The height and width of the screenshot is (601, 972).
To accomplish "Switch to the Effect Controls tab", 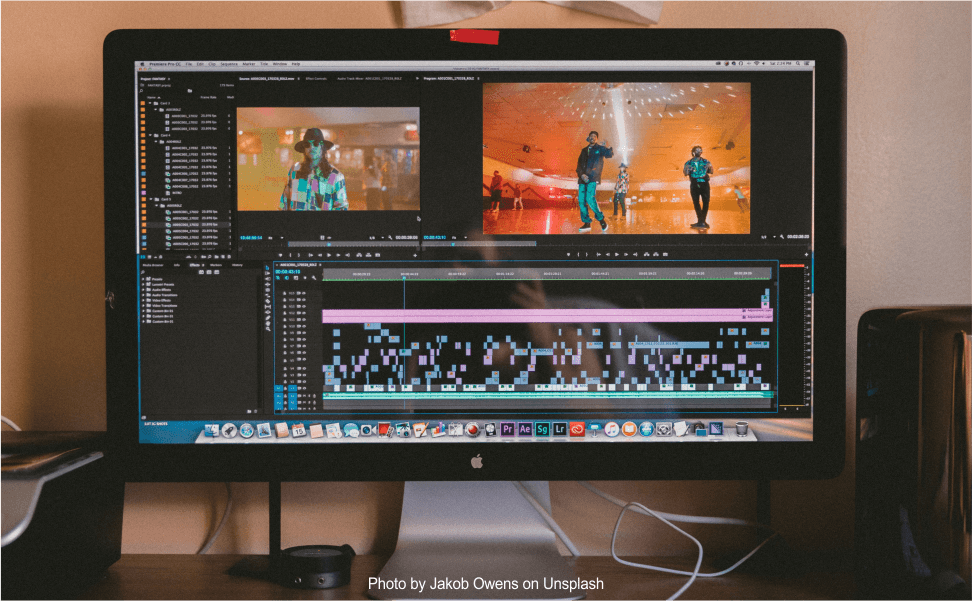I will pos(316,79).
